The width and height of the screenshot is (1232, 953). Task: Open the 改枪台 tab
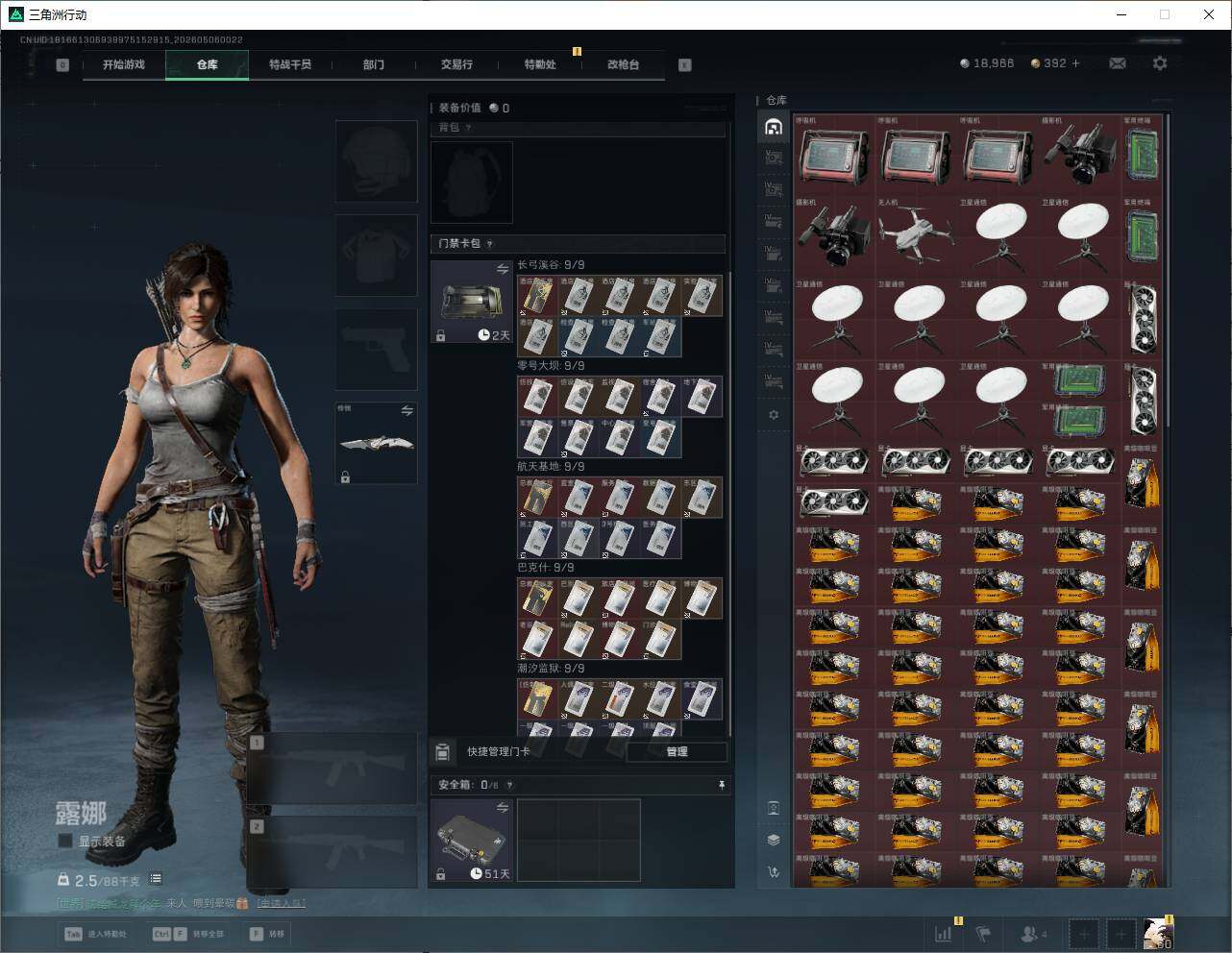(x=623, y=64)
